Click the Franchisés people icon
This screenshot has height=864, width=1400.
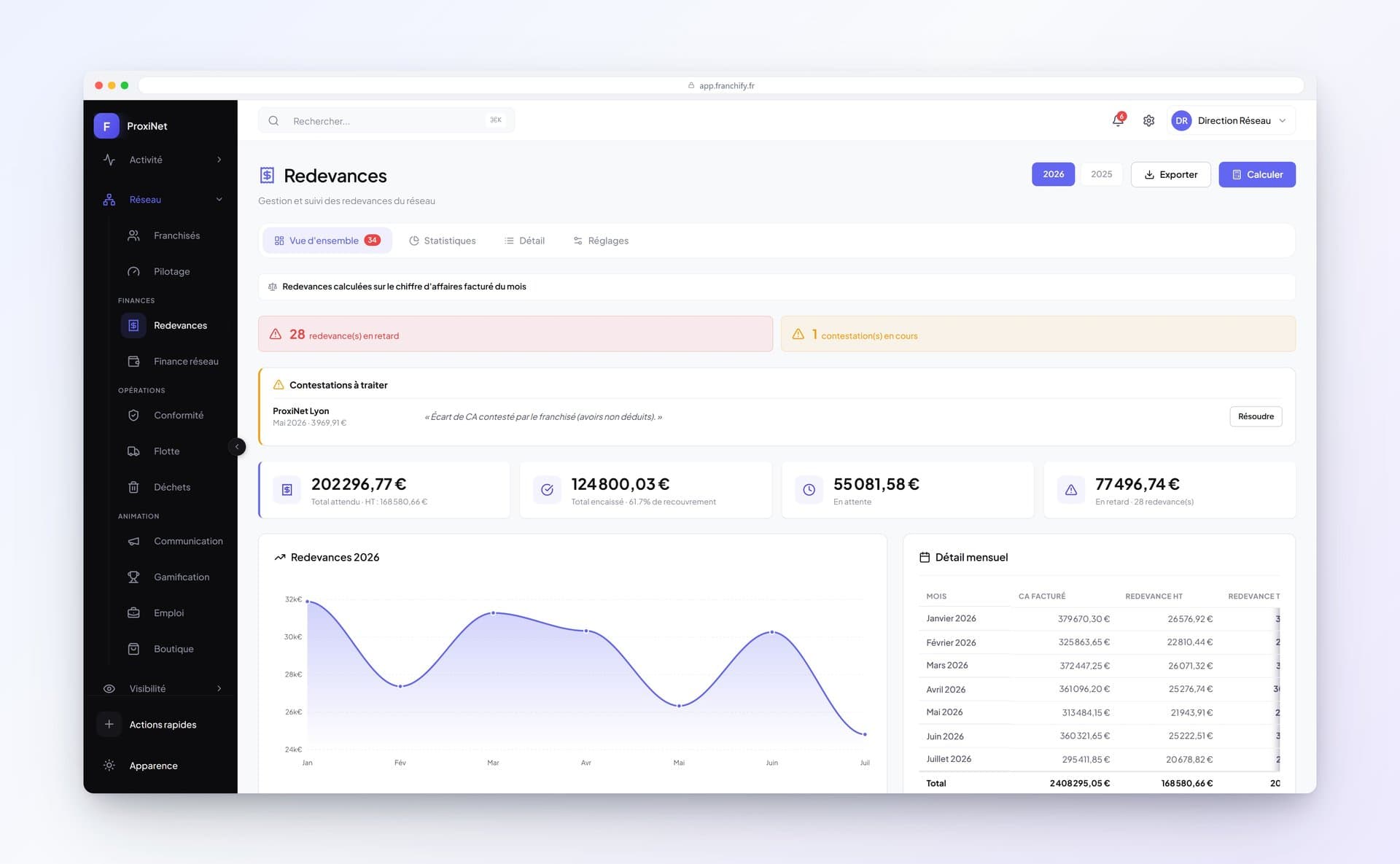tap(133, 236)
